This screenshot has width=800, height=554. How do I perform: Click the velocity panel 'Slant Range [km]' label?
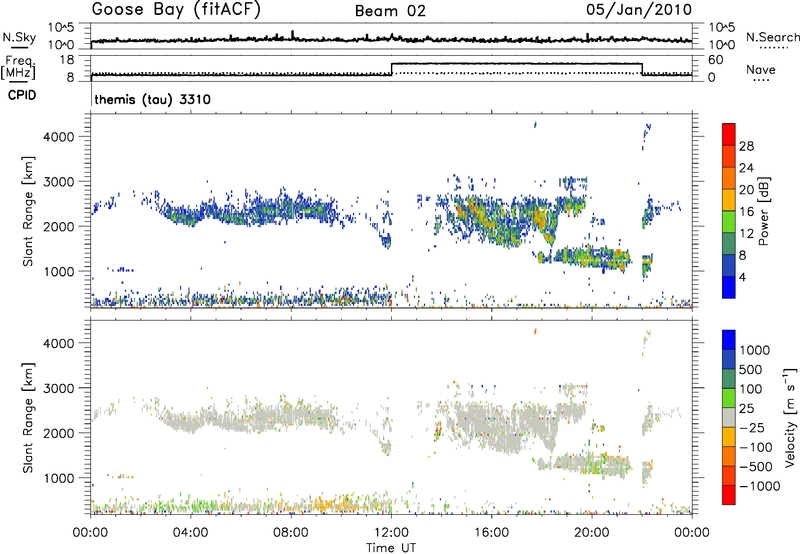(x=28, y=418)
